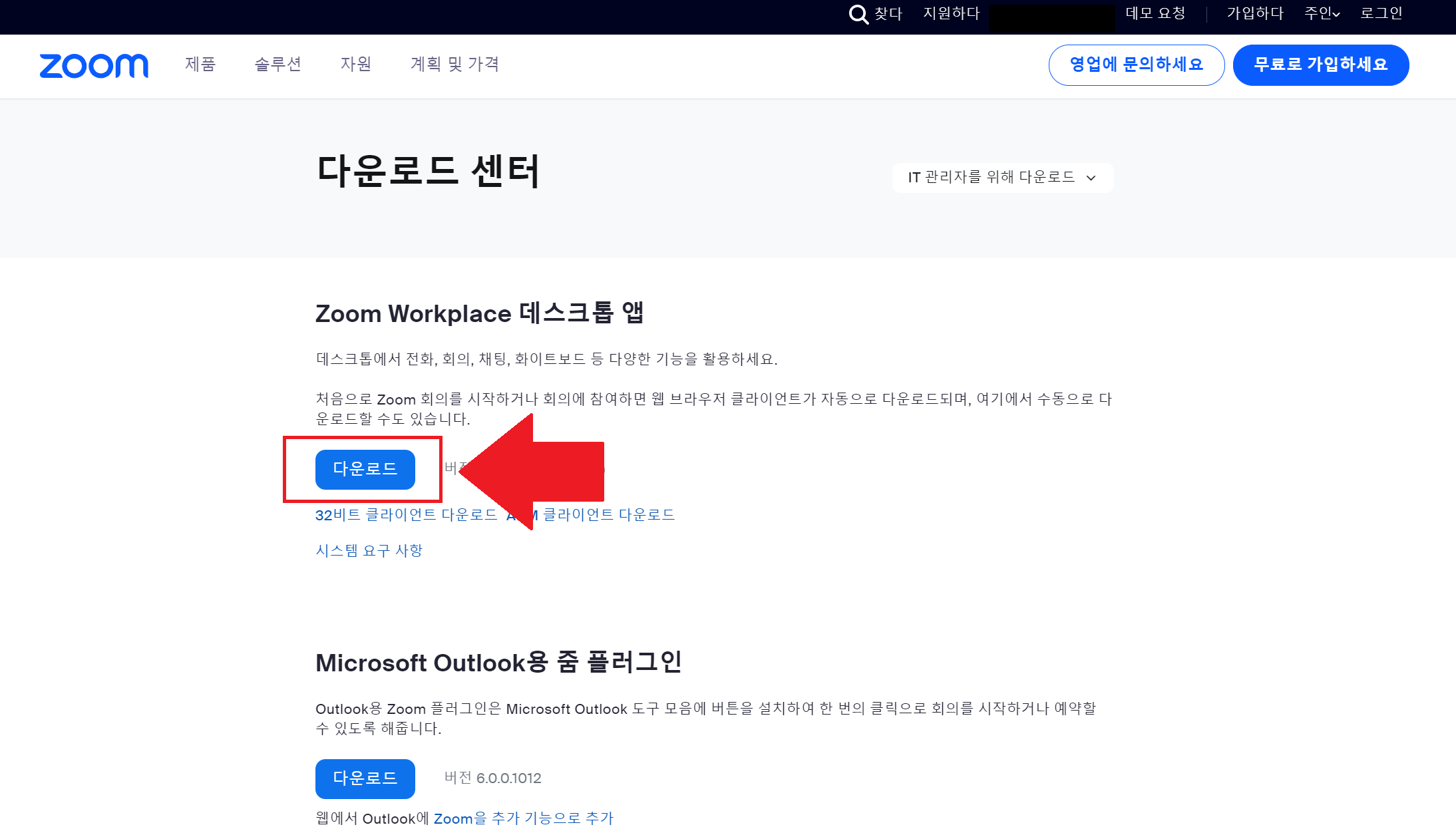Viewport: 1456px width, 835px height.
Task: Click 가입하다 in the top bar
Action: coord(1254,13)
